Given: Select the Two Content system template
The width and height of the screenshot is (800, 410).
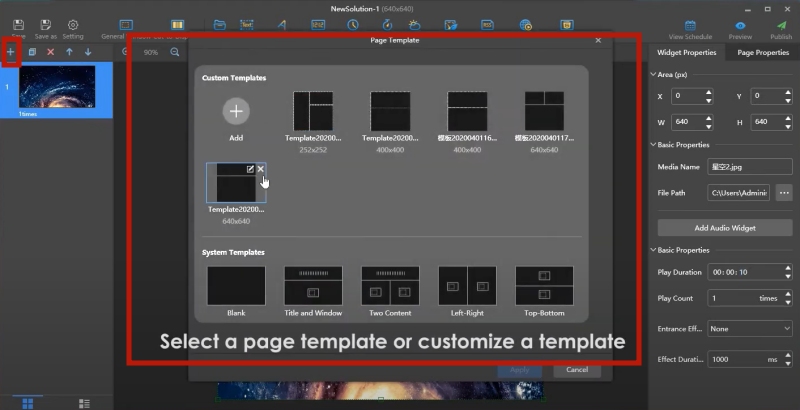Looking at the screenshot, I should click(390, 286).
